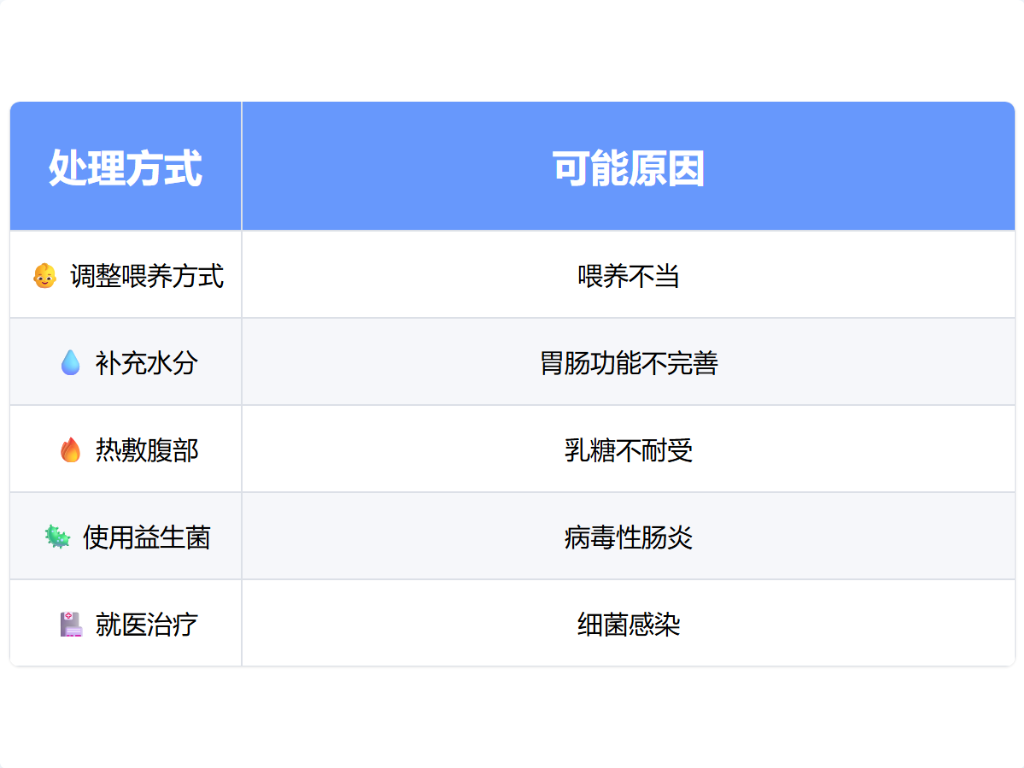Image resolution: width=1024 pixels, height=768 pixels.
Task: Click the 调整喂养方式 text label
Action: point(147,276)
